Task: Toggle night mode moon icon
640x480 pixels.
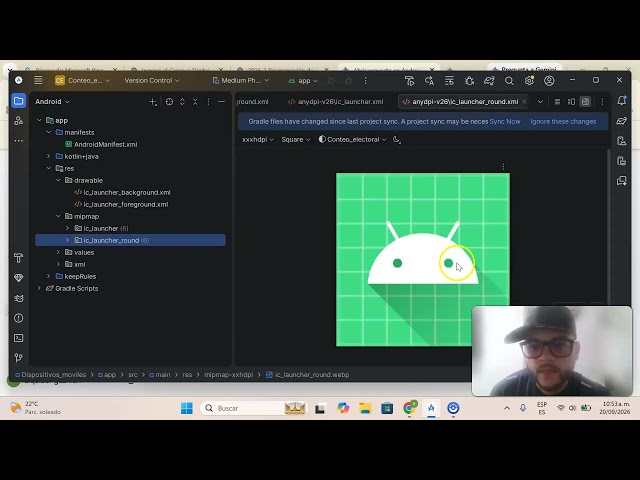Action: click(x=396, y=140)
